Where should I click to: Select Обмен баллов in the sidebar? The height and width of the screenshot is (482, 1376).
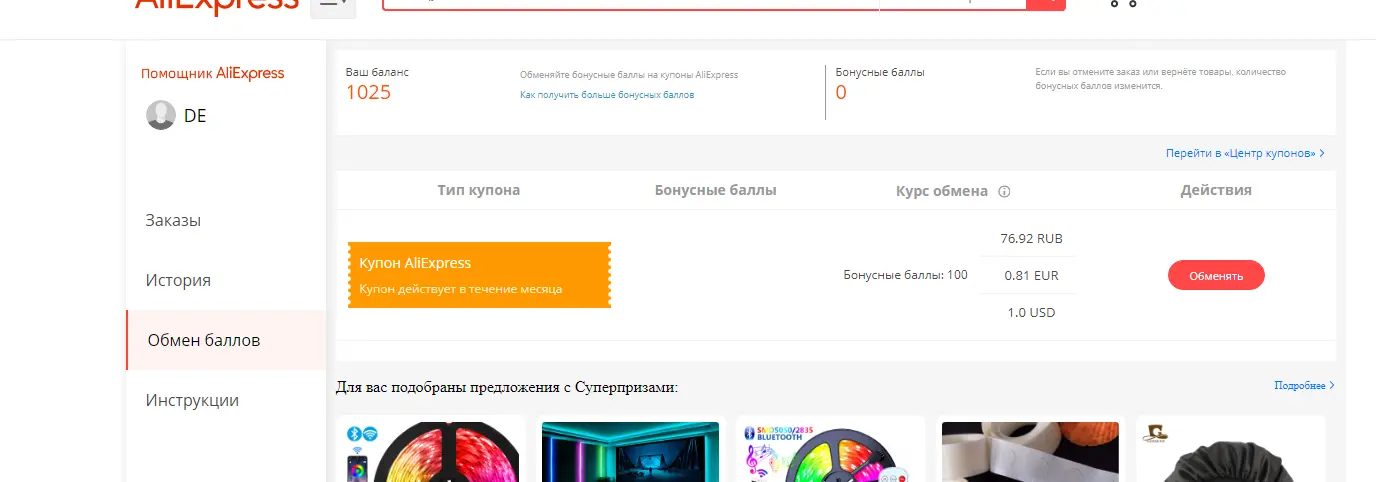pyautogui.click(x=226, y=340)
